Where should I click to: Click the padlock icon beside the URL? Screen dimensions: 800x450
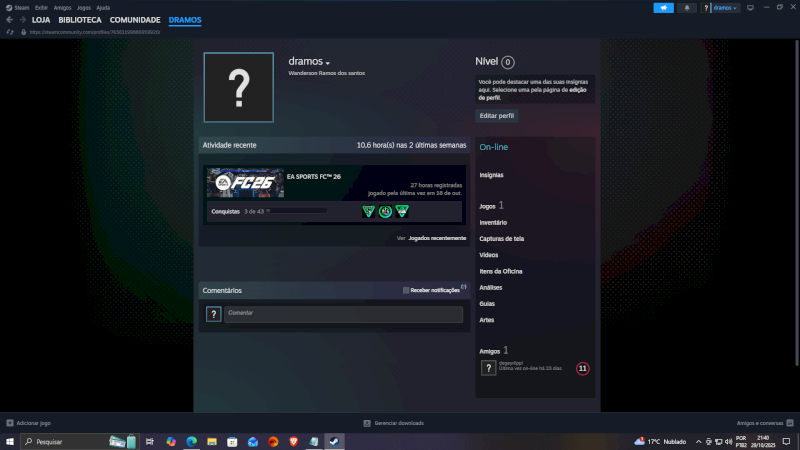(x=23, y=32)
